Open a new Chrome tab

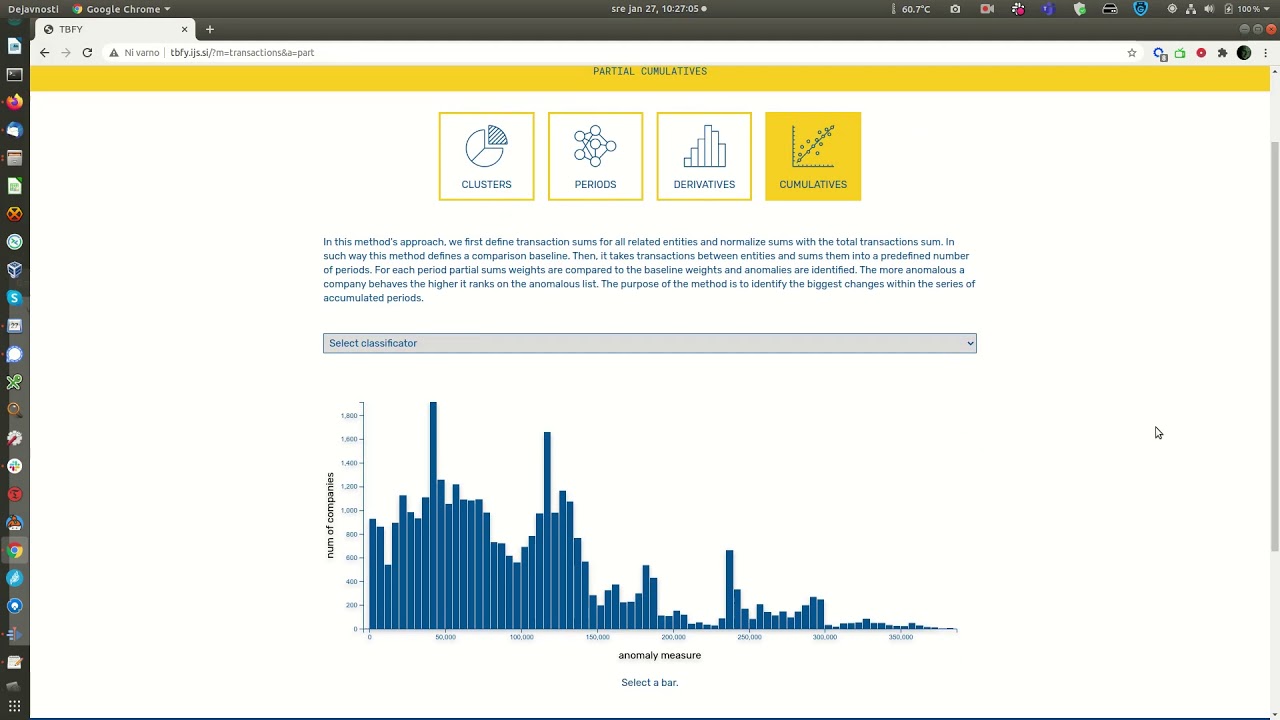coord(210,29)
